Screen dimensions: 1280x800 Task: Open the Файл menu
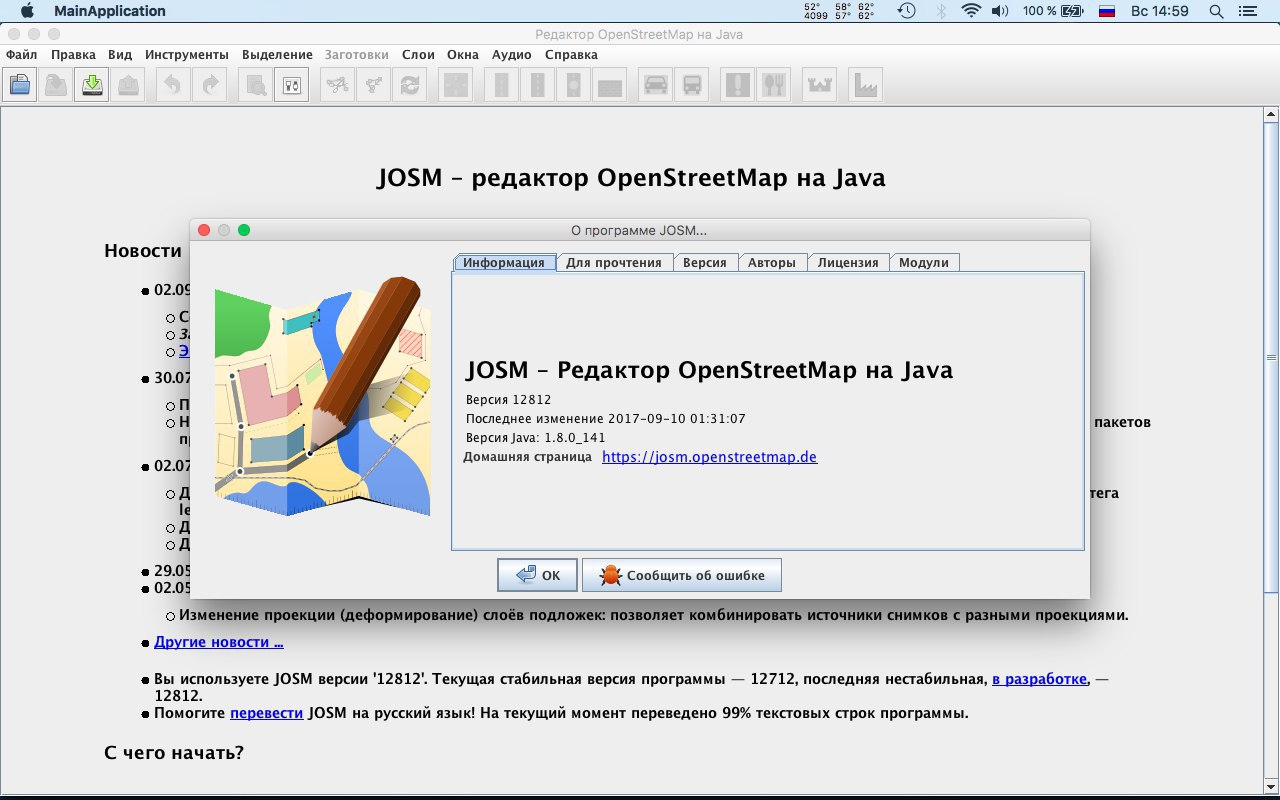22,54
